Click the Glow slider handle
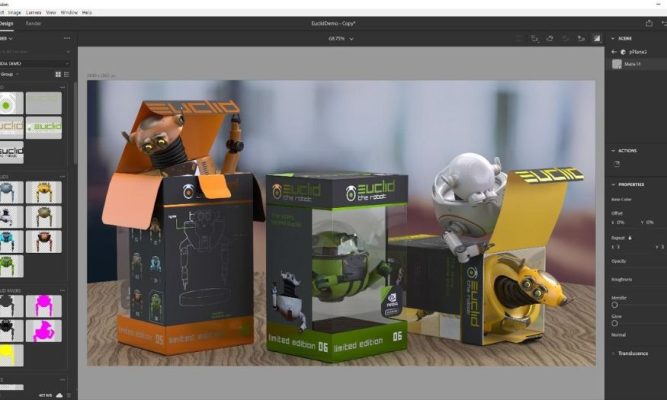667x400 pixels. pyautogui.click(x=614, y=323)
